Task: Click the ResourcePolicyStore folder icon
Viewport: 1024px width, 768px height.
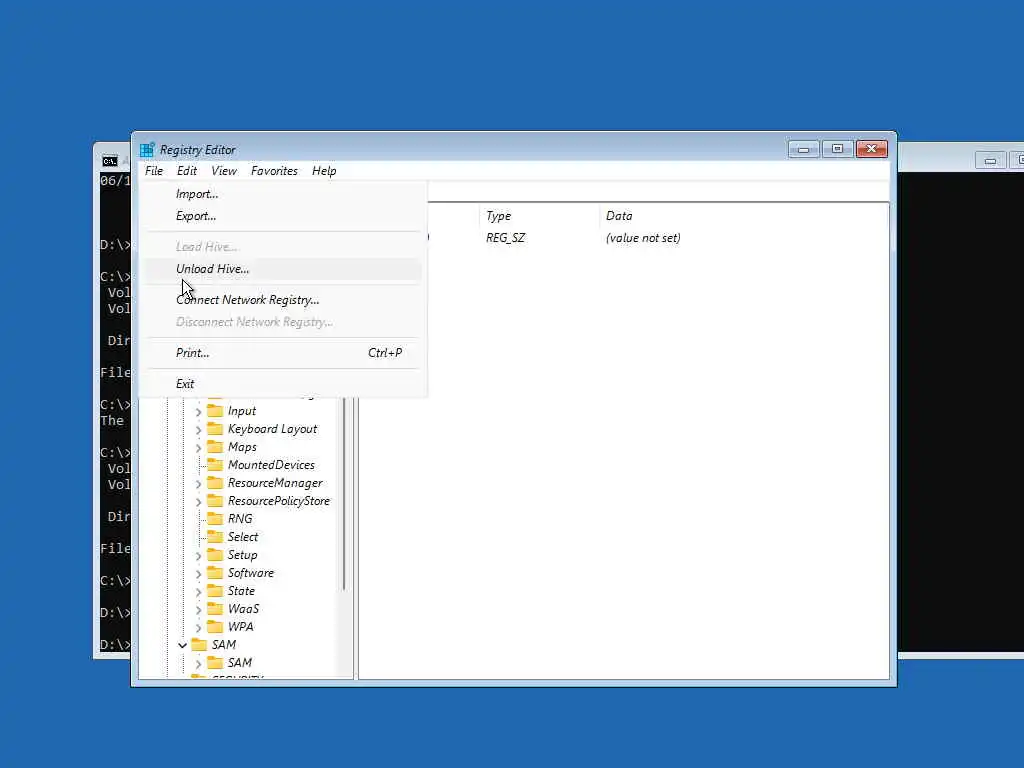Action: tap(215, 501)
